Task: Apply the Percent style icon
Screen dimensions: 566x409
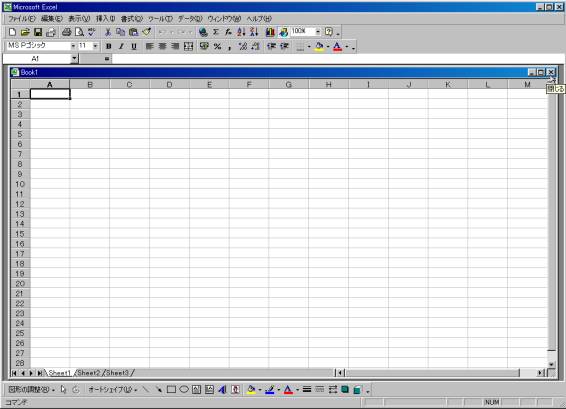Action: 217,46
